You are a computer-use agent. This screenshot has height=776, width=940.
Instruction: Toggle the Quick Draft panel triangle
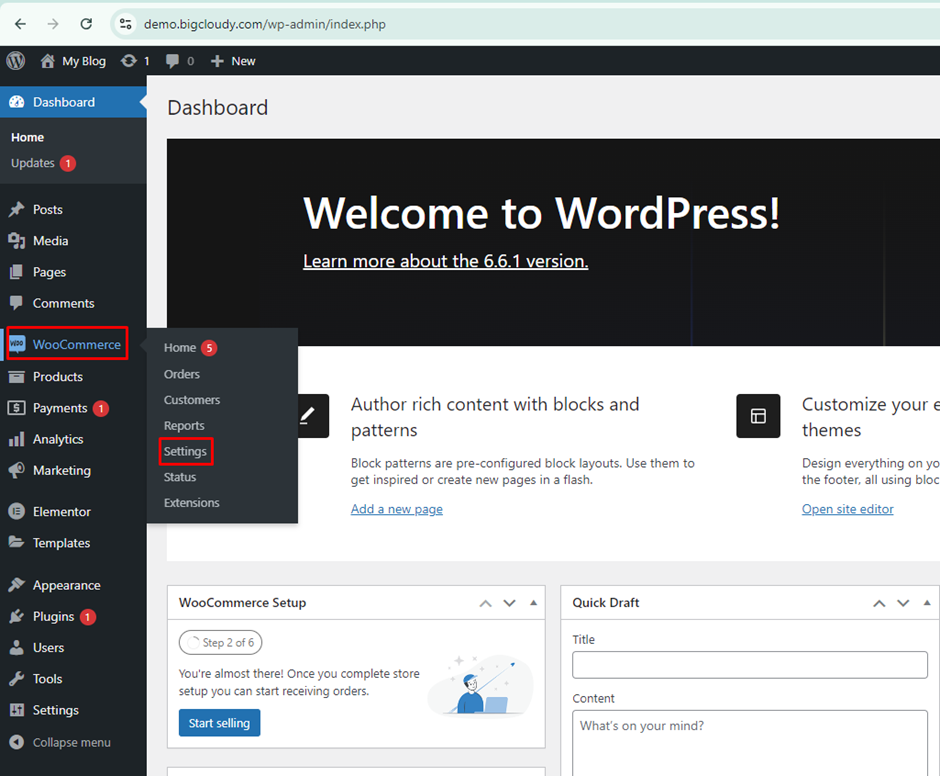pos(927,603)
